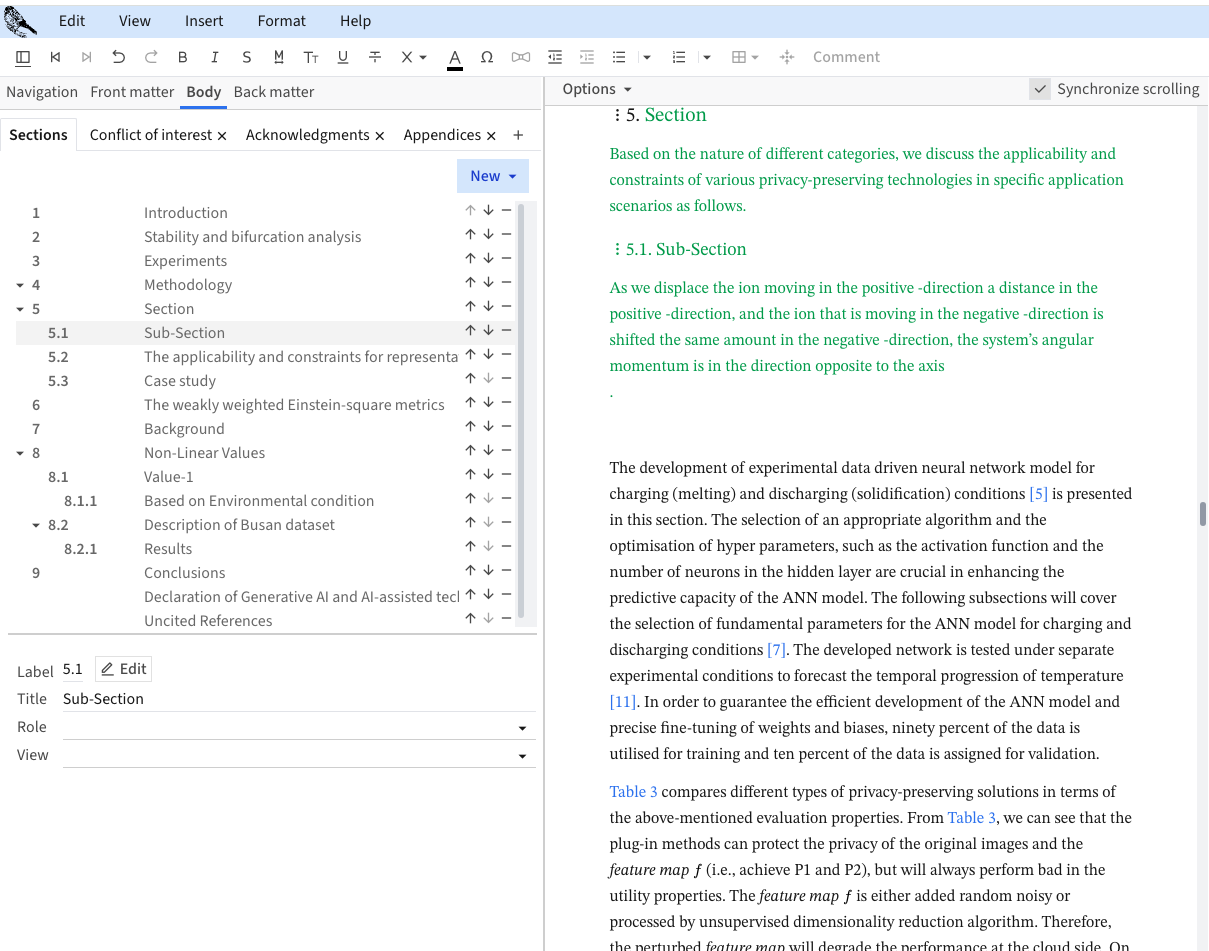Click the Undo arrow icon
Screen dimensions: 1209x951
[119, 57]
